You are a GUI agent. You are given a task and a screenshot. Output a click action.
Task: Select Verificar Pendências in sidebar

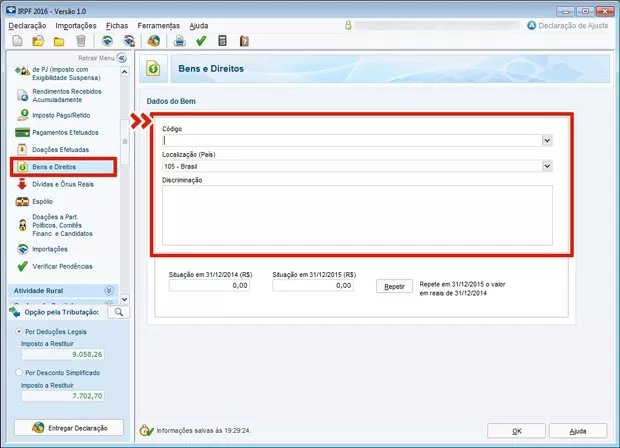point(61,266)
